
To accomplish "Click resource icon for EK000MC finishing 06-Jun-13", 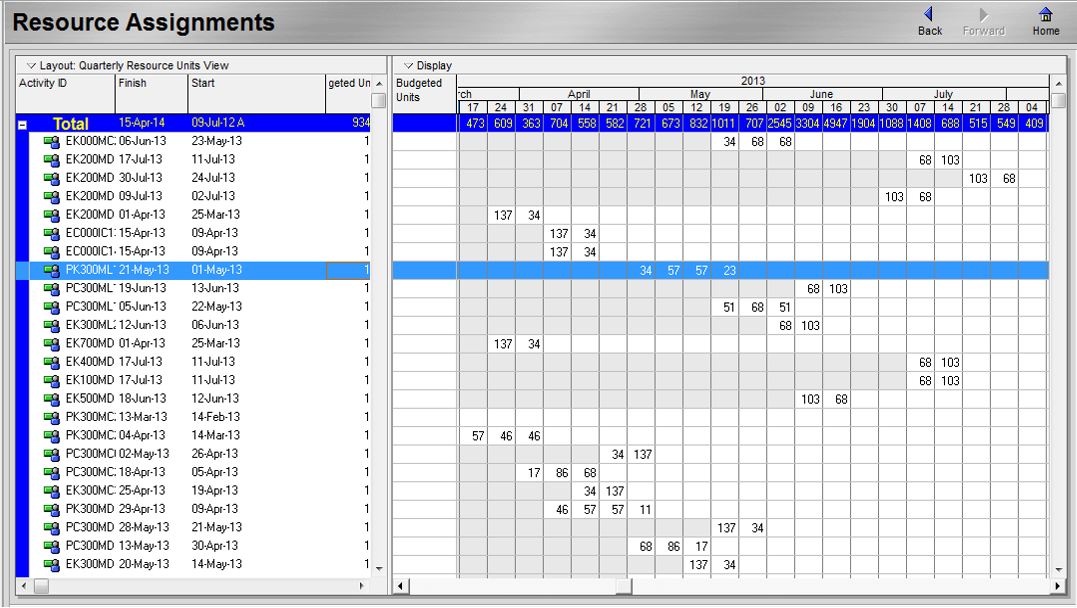I will tap(52, 142).
